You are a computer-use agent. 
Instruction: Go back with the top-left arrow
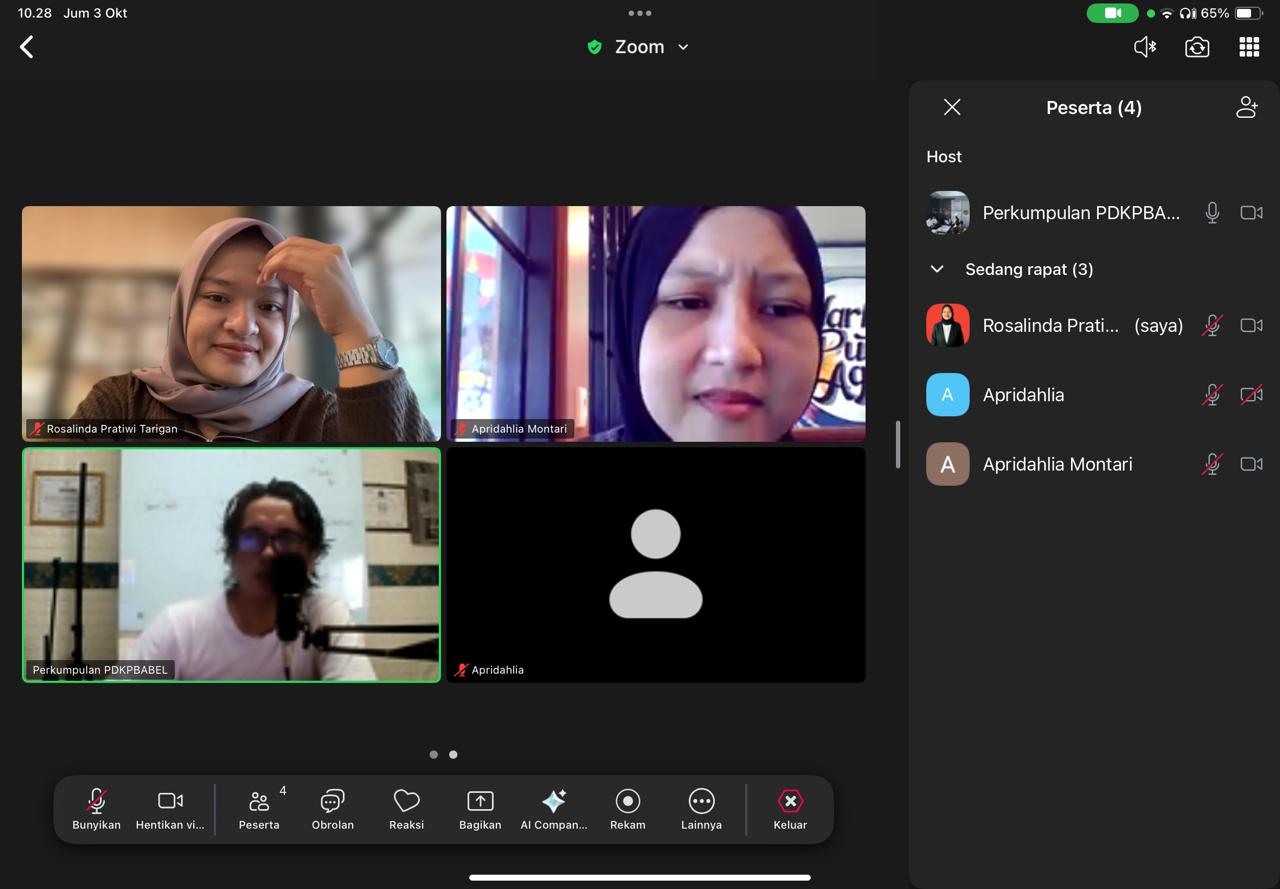click(x=27, y=47)
